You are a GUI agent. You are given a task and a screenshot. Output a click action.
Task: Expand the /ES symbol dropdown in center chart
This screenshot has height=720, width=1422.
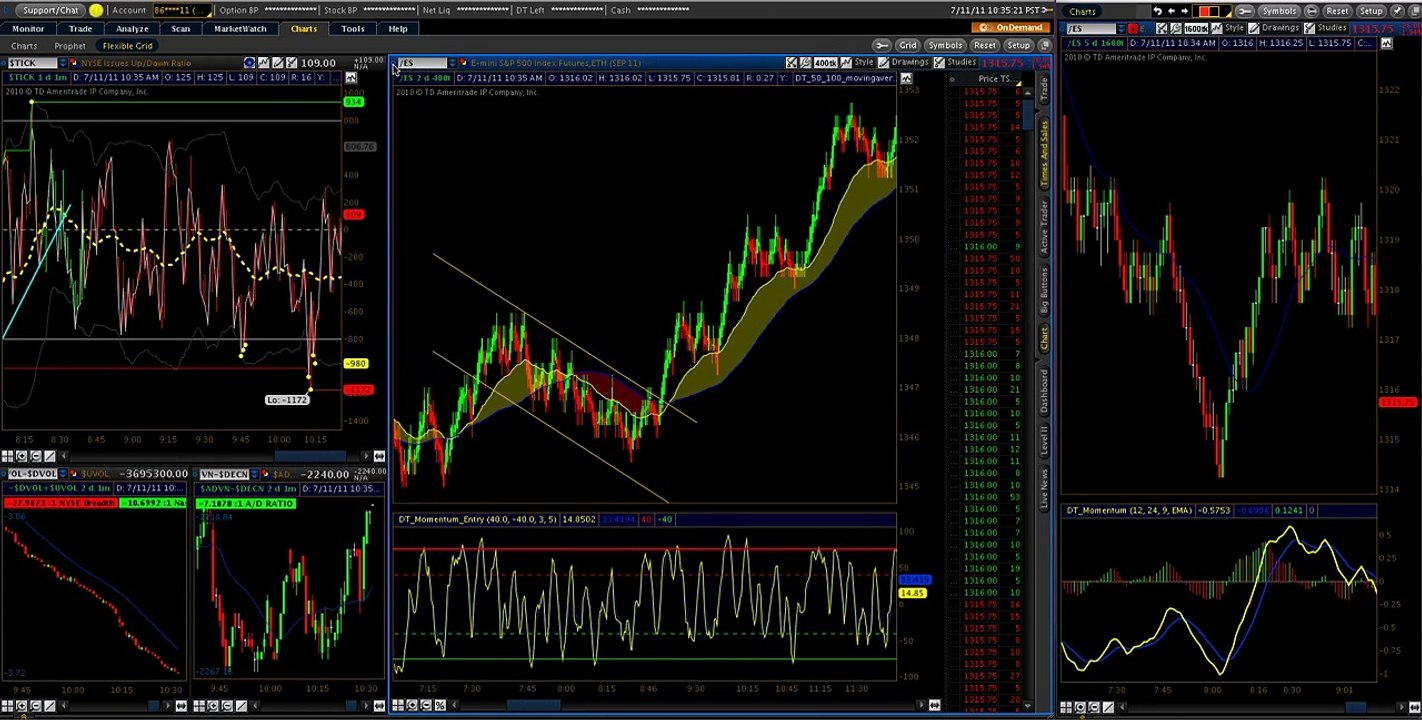tap(452, 63)
